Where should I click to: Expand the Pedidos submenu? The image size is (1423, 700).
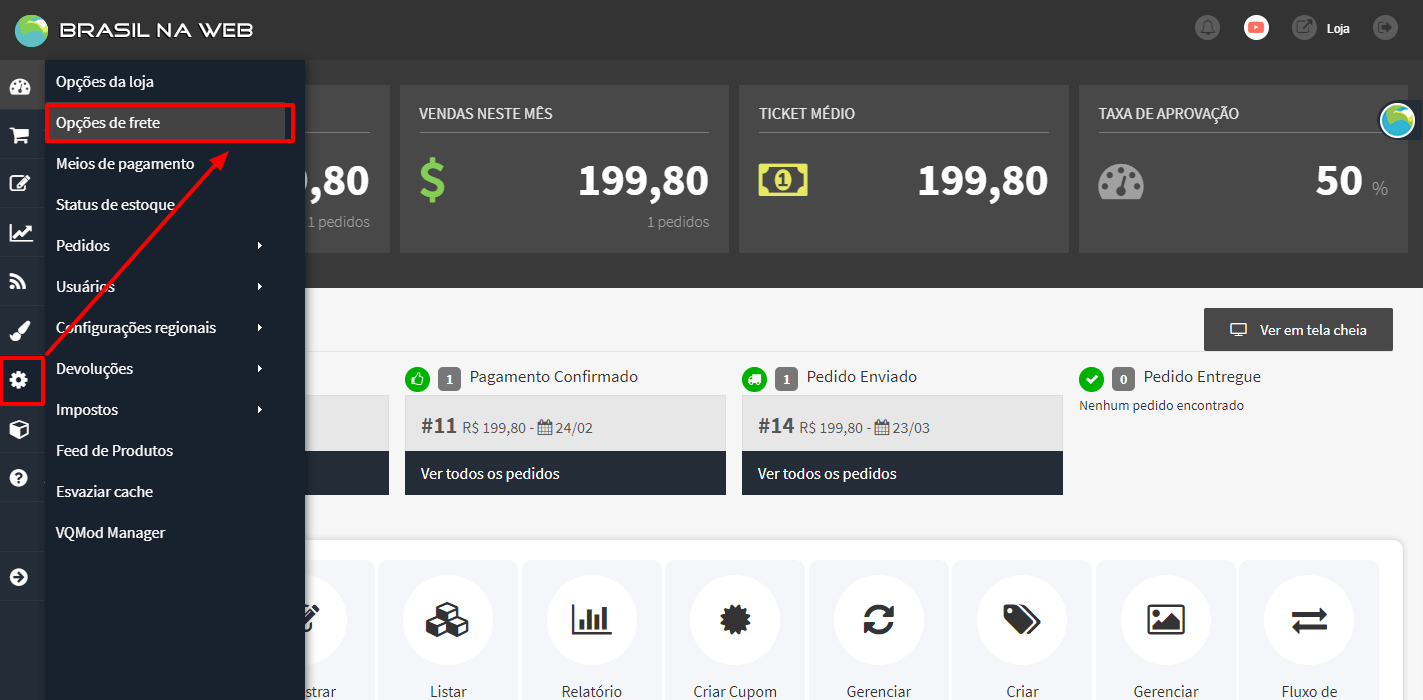click(x=160, y=246)
